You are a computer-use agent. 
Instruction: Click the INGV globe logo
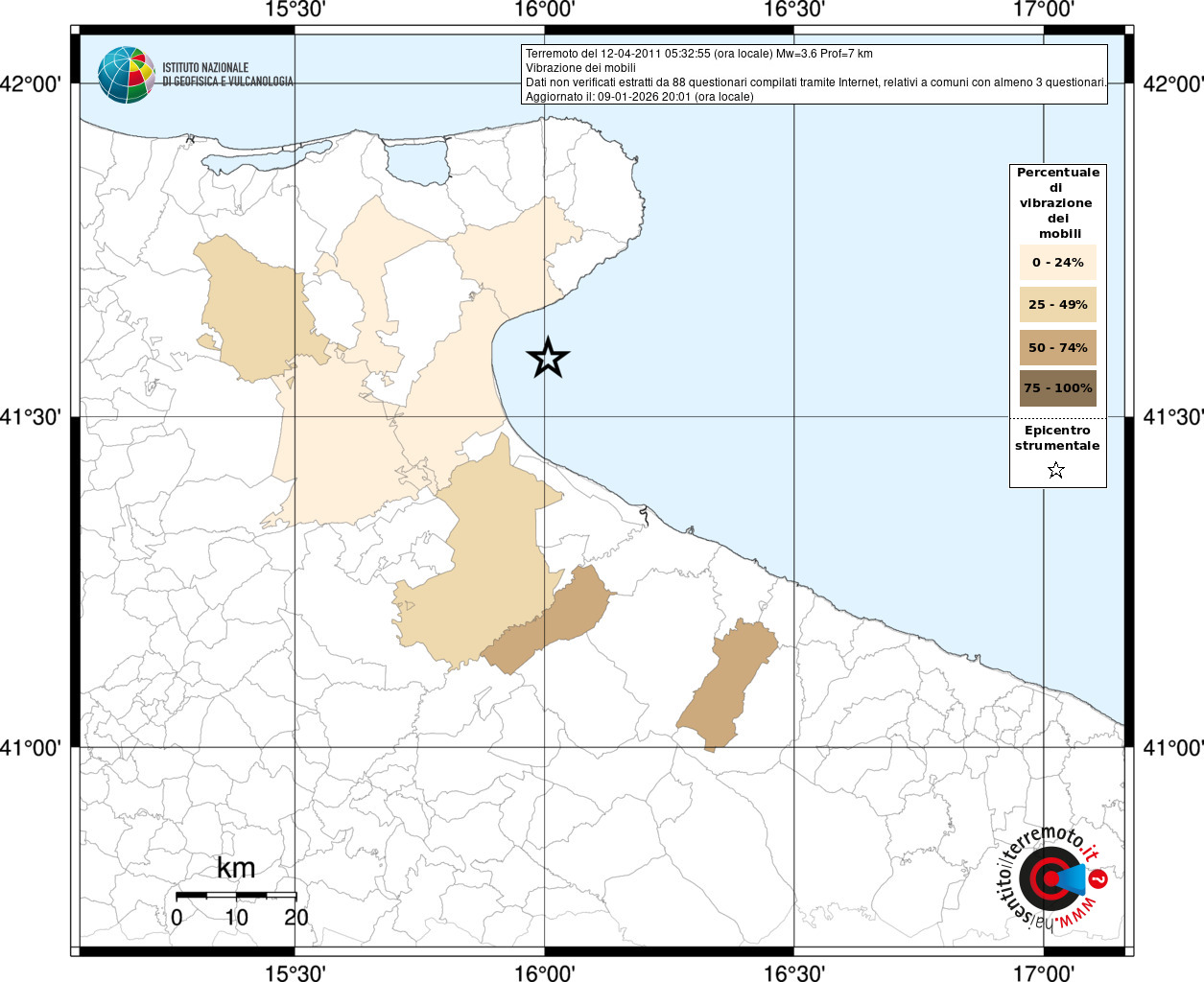pos(126,75)
